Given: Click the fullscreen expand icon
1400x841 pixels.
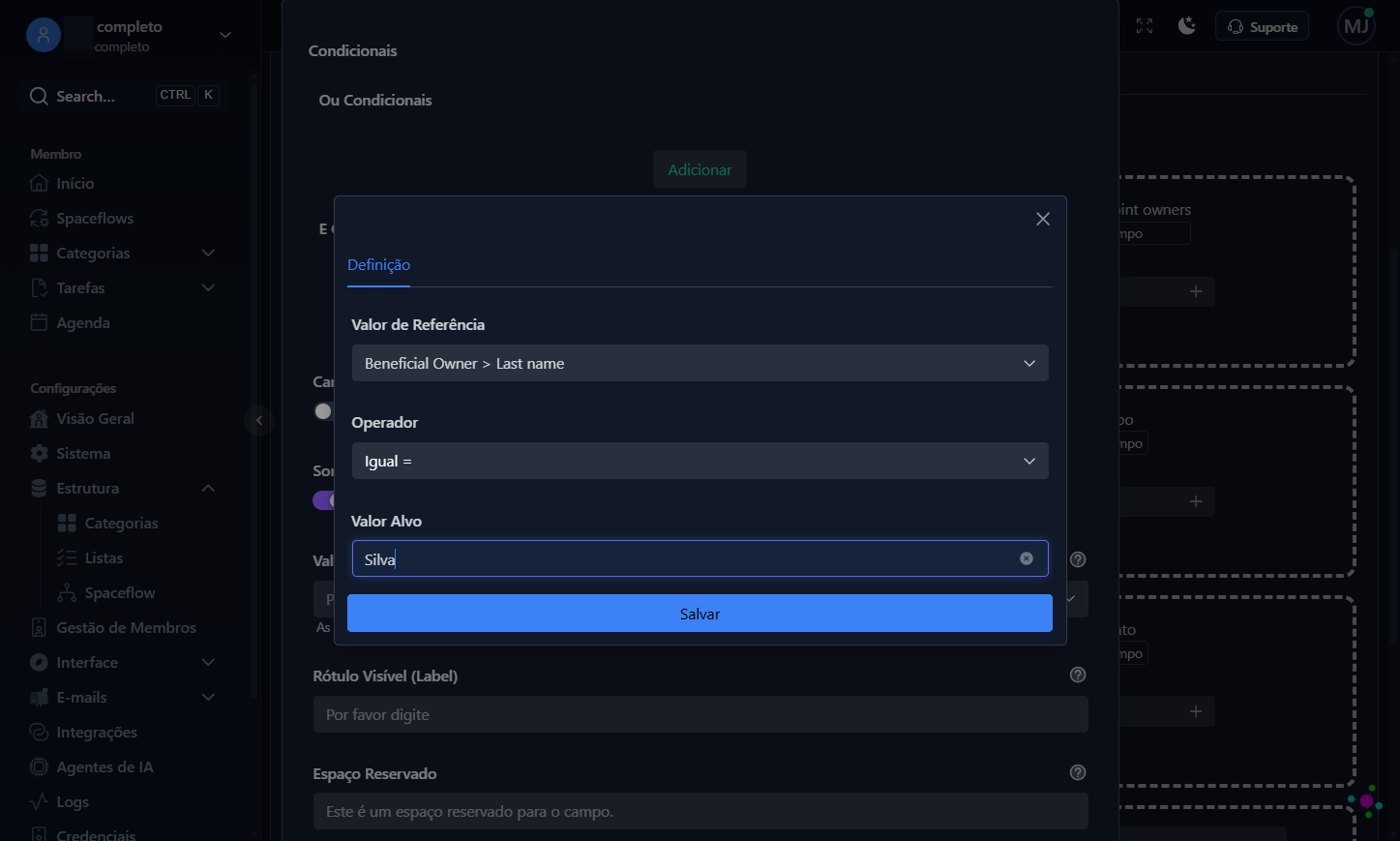Looking at the screenshot, I should [x=1145, y=26].
